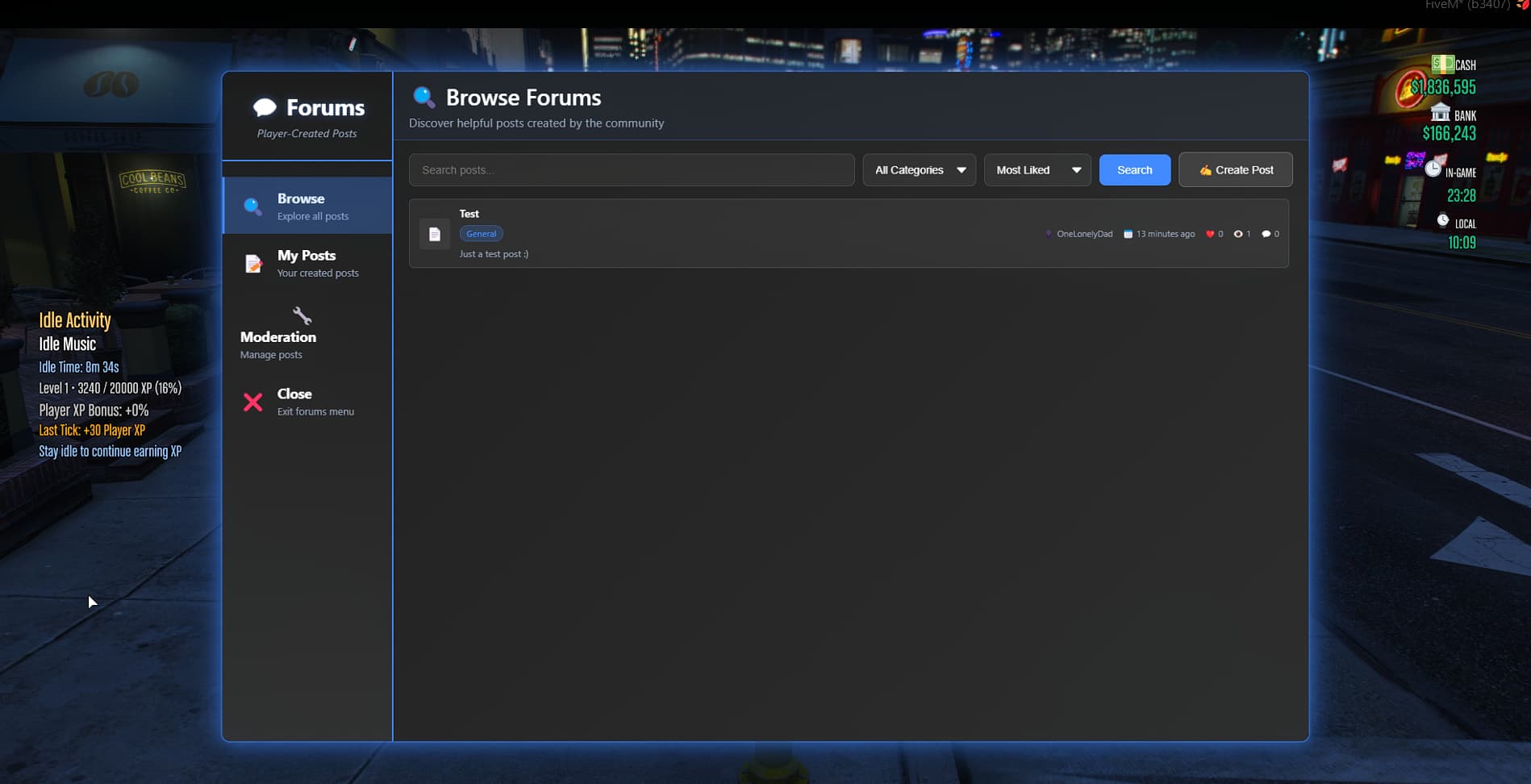Viewport: 1531px width, 784px height.
Task: Click the wrench Moderation icon
Action: click(x=302, y=315)
